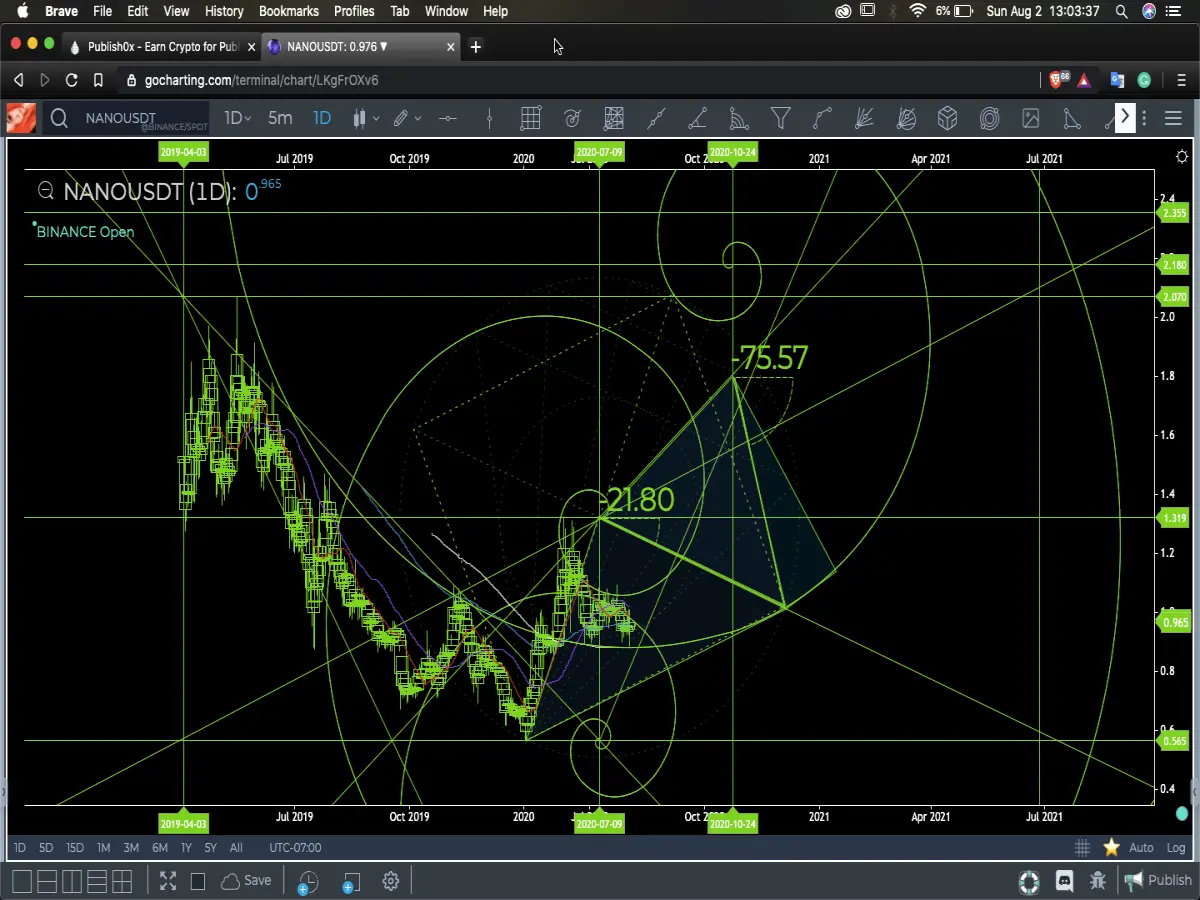Choose the two-row split layout
Image resolution: width=1200 pixels, height=900 pixels.
coord(47,881)
